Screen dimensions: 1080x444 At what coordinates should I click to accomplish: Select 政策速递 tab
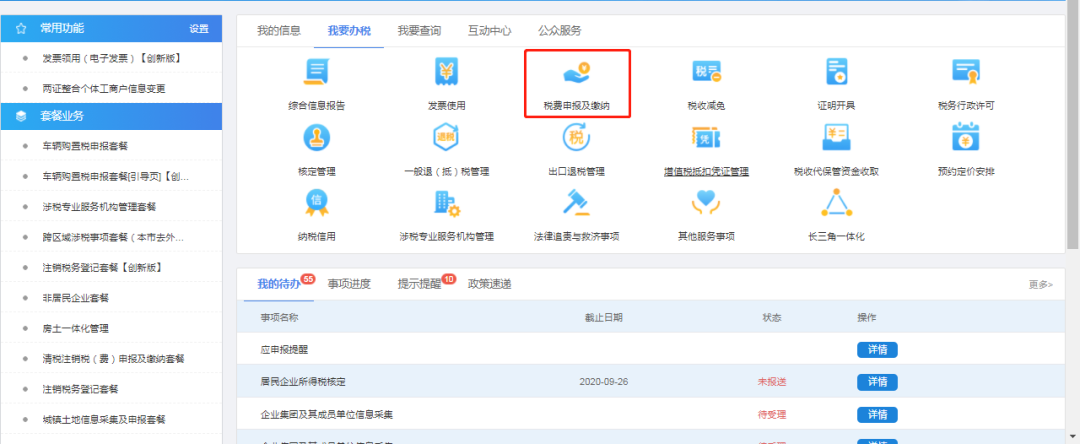(x=490, y=284)
